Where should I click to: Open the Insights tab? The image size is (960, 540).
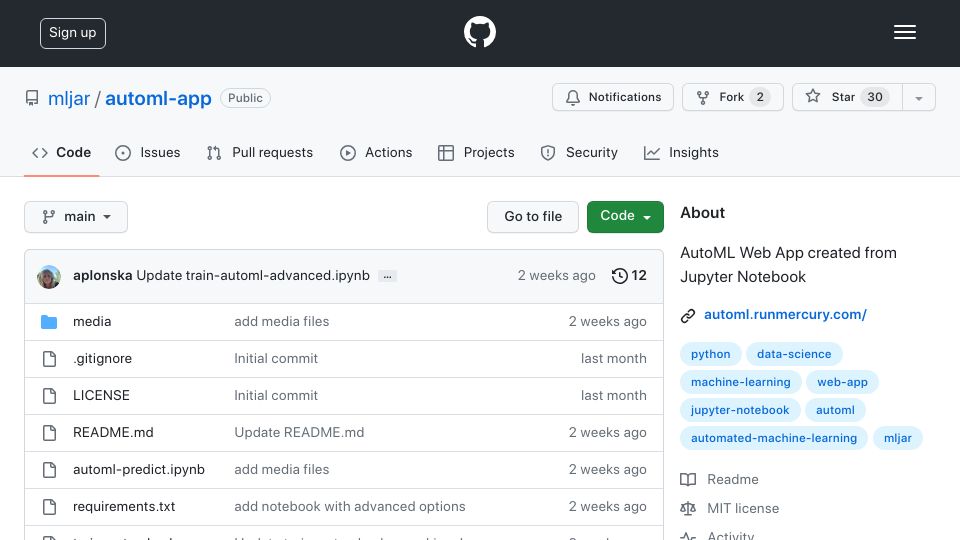coord(681,152)
